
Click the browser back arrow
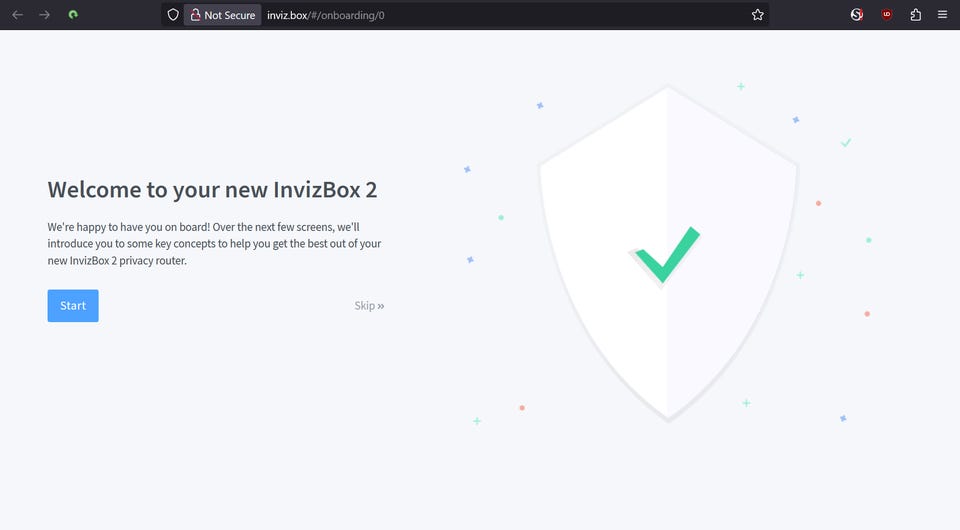point(17,15)
